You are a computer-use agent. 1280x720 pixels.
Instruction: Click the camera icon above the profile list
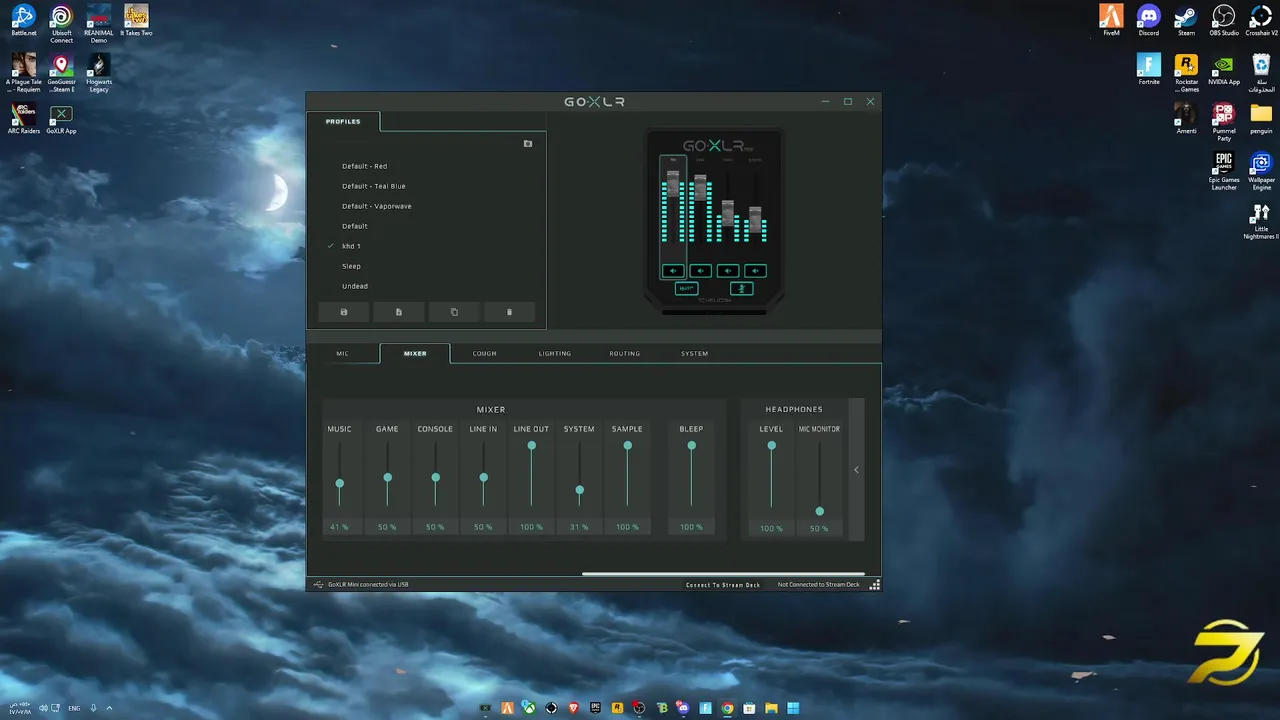click(528, 143)
